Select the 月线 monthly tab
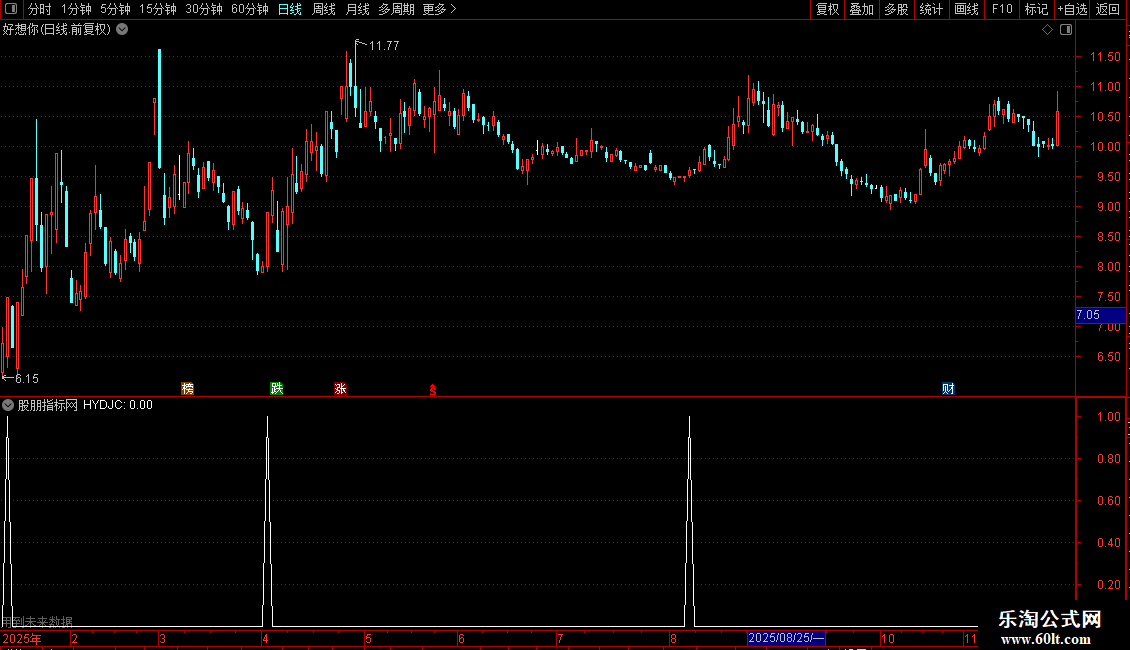 coord(357,9)
